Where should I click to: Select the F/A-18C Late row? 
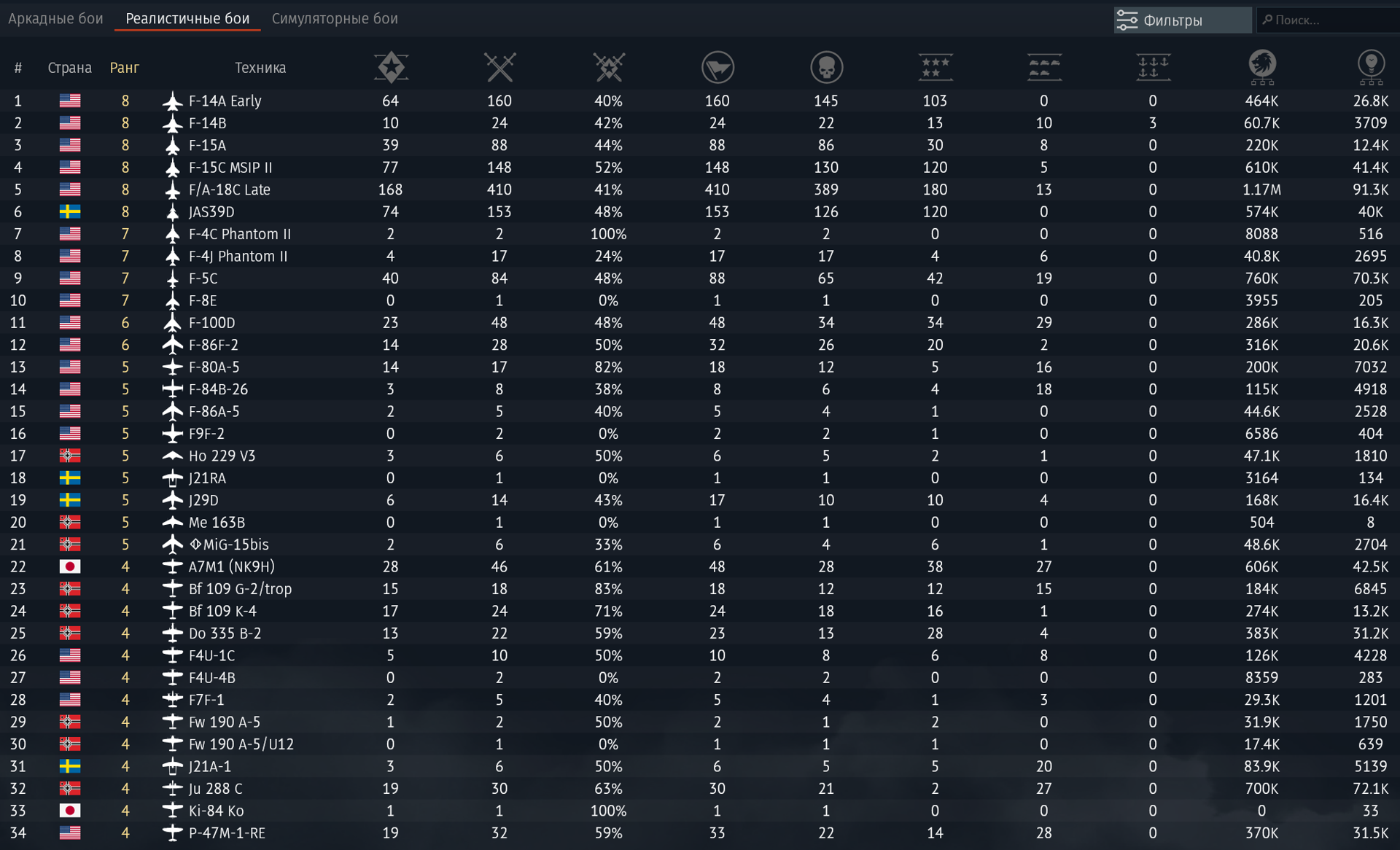700,190
